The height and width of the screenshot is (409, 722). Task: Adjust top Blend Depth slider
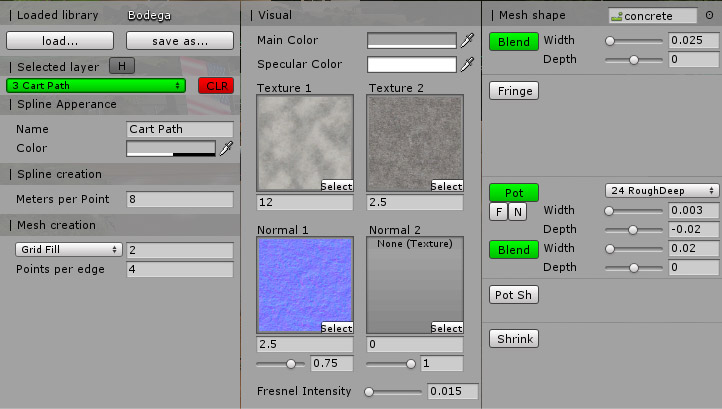634,60
